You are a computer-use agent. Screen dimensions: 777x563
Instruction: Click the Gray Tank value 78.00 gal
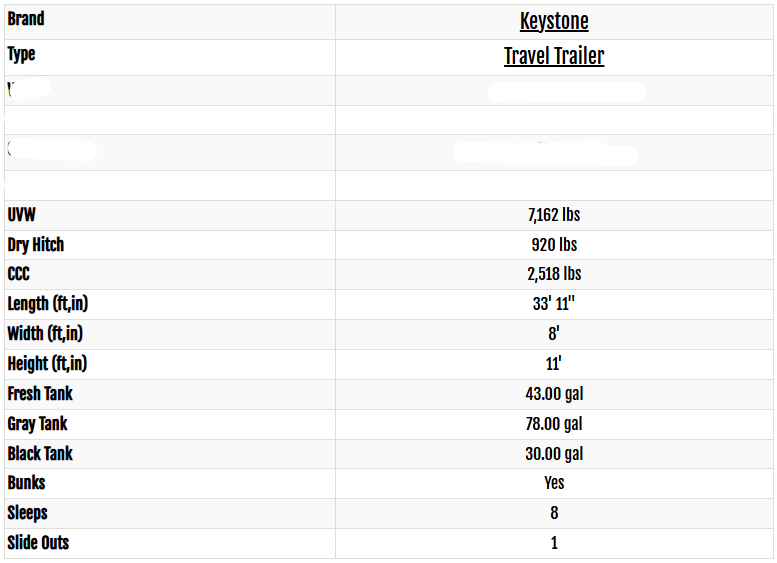[x=554, y=424]
